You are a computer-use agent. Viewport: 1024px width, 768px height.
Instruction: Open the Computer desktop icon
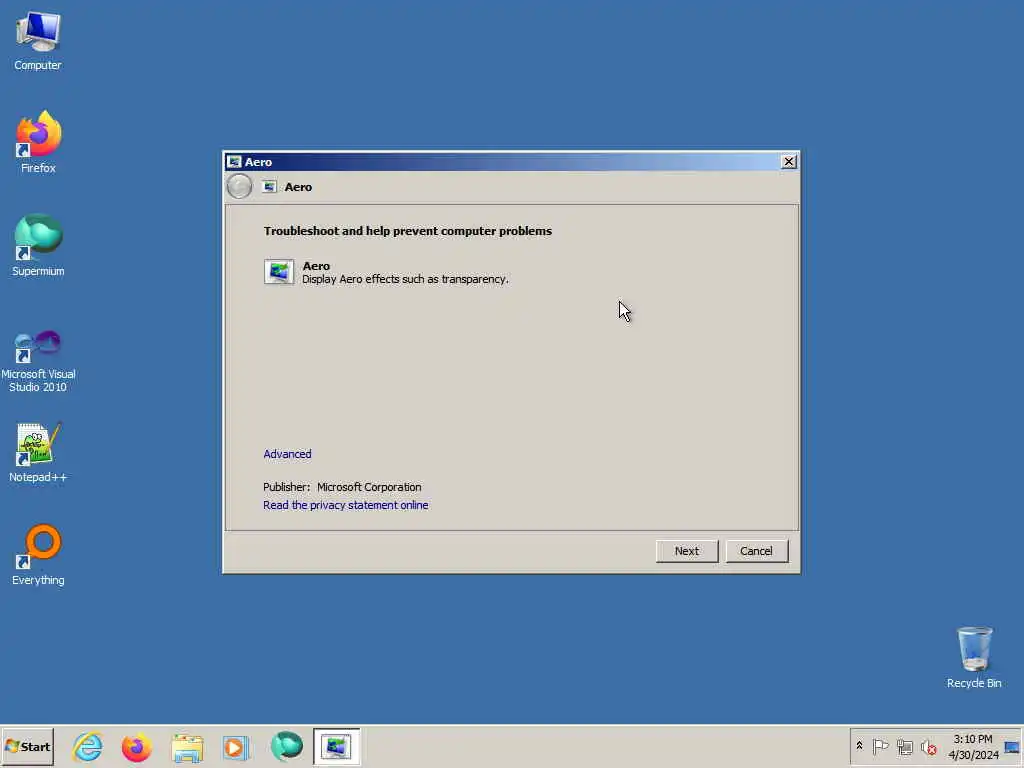(38, 40)
